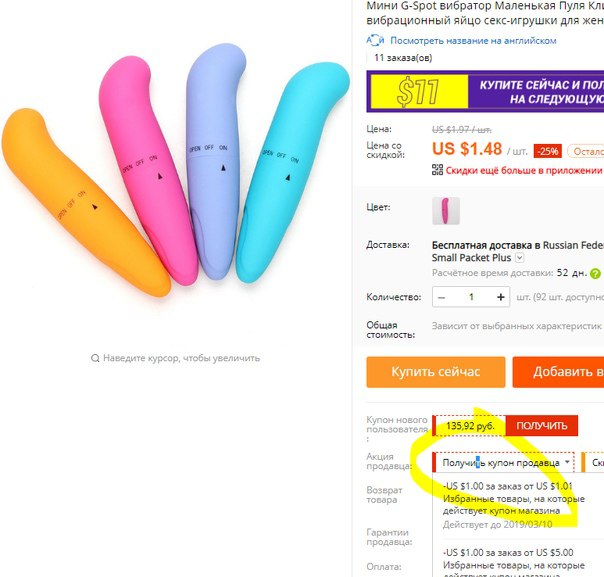
Task: Decrease quantity with the minus button
Action: pos(442,297)
